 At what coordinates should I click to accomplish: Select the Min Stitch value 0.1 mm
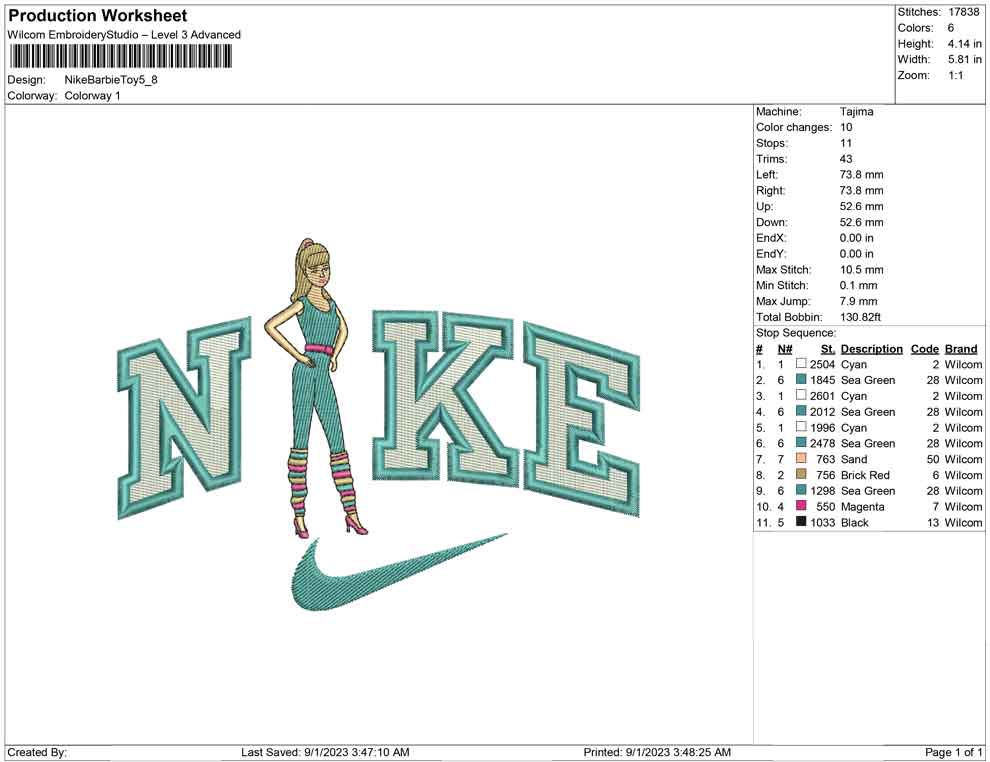coord(858,285)
